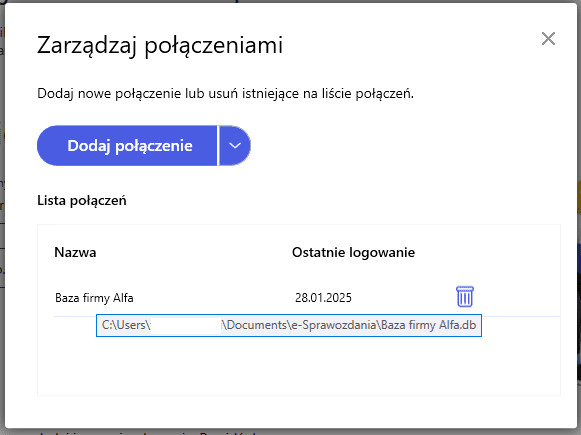Click the Lista połączeń heading
Image resolution: width=581 pixels, height=435 pixels.
(82, 200)
